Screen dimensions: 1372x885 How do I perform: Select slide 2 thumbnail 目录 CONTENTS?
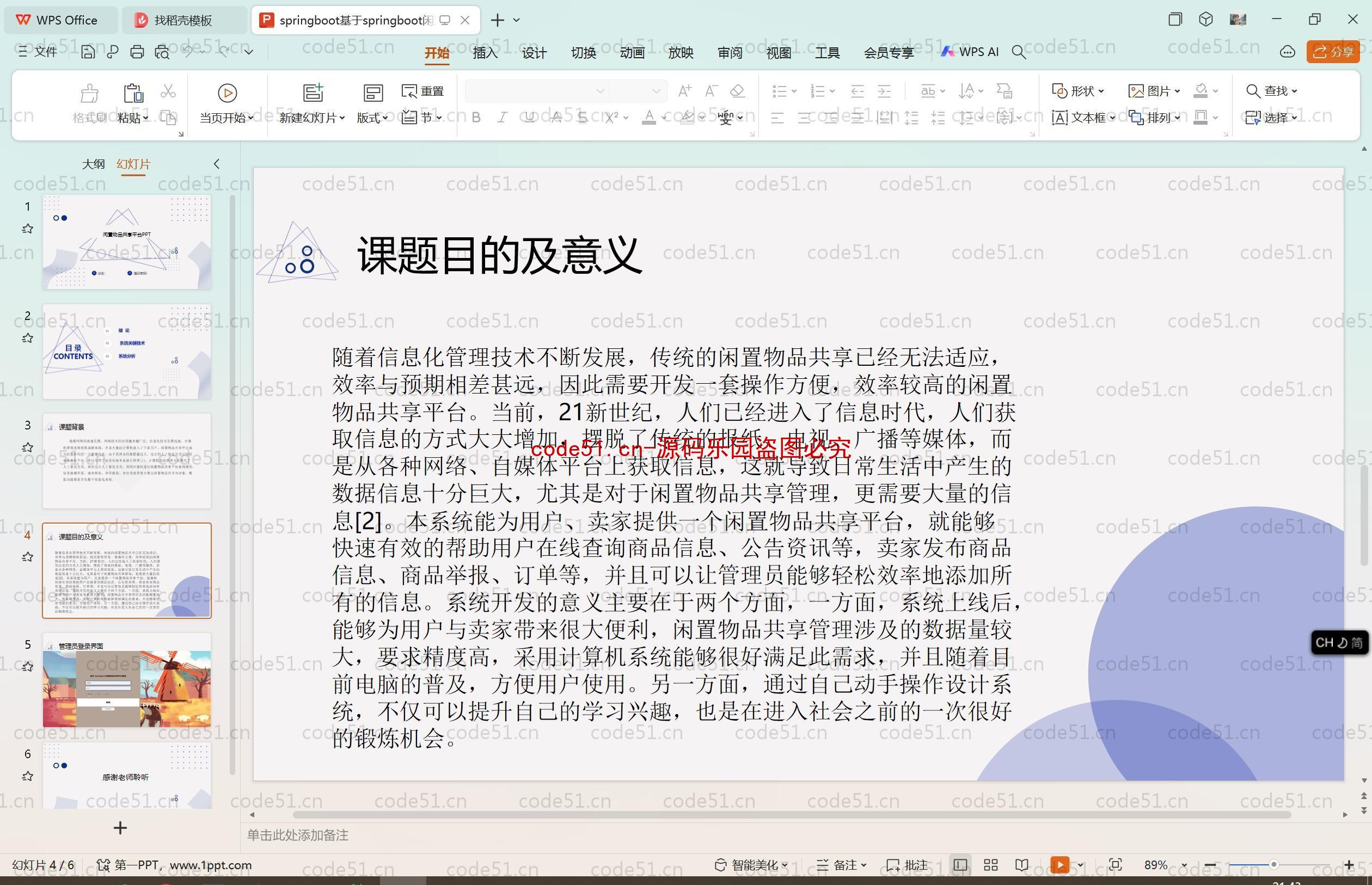(x=127, y=352)
